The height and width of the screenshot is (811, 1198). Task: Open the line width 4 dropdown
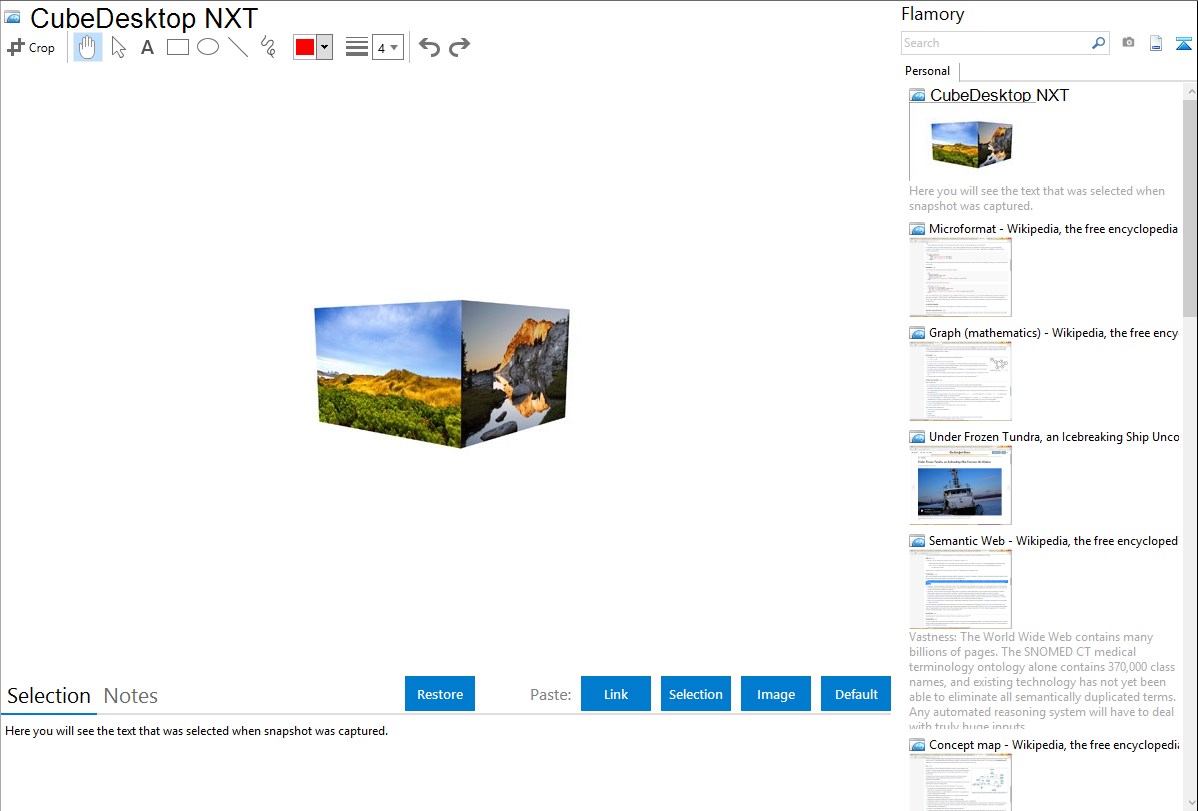(x=388, y=47)
